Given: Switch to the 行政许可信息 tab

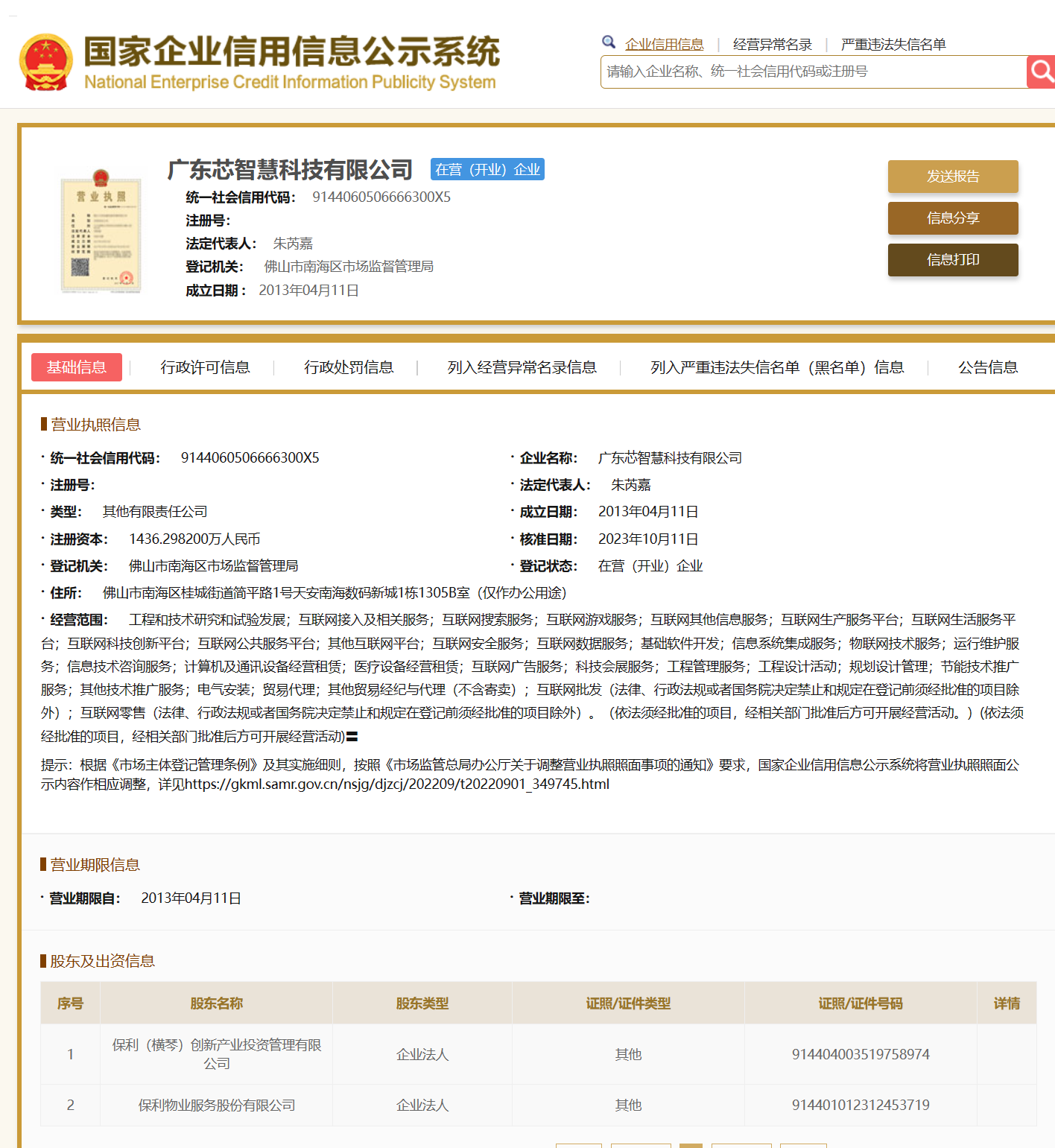Looking at the screenshot, I should point(206,367).
